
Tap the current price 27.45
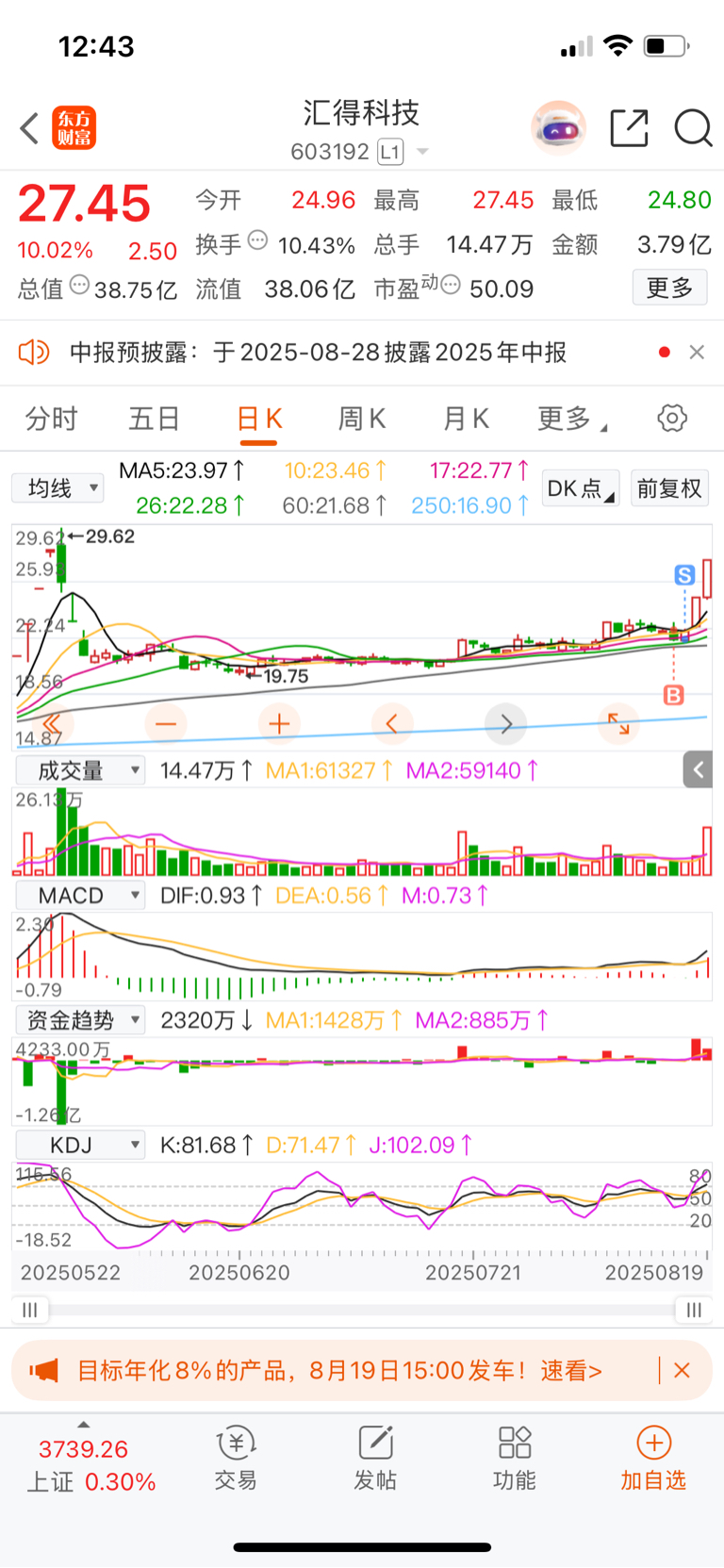(84, 204)
